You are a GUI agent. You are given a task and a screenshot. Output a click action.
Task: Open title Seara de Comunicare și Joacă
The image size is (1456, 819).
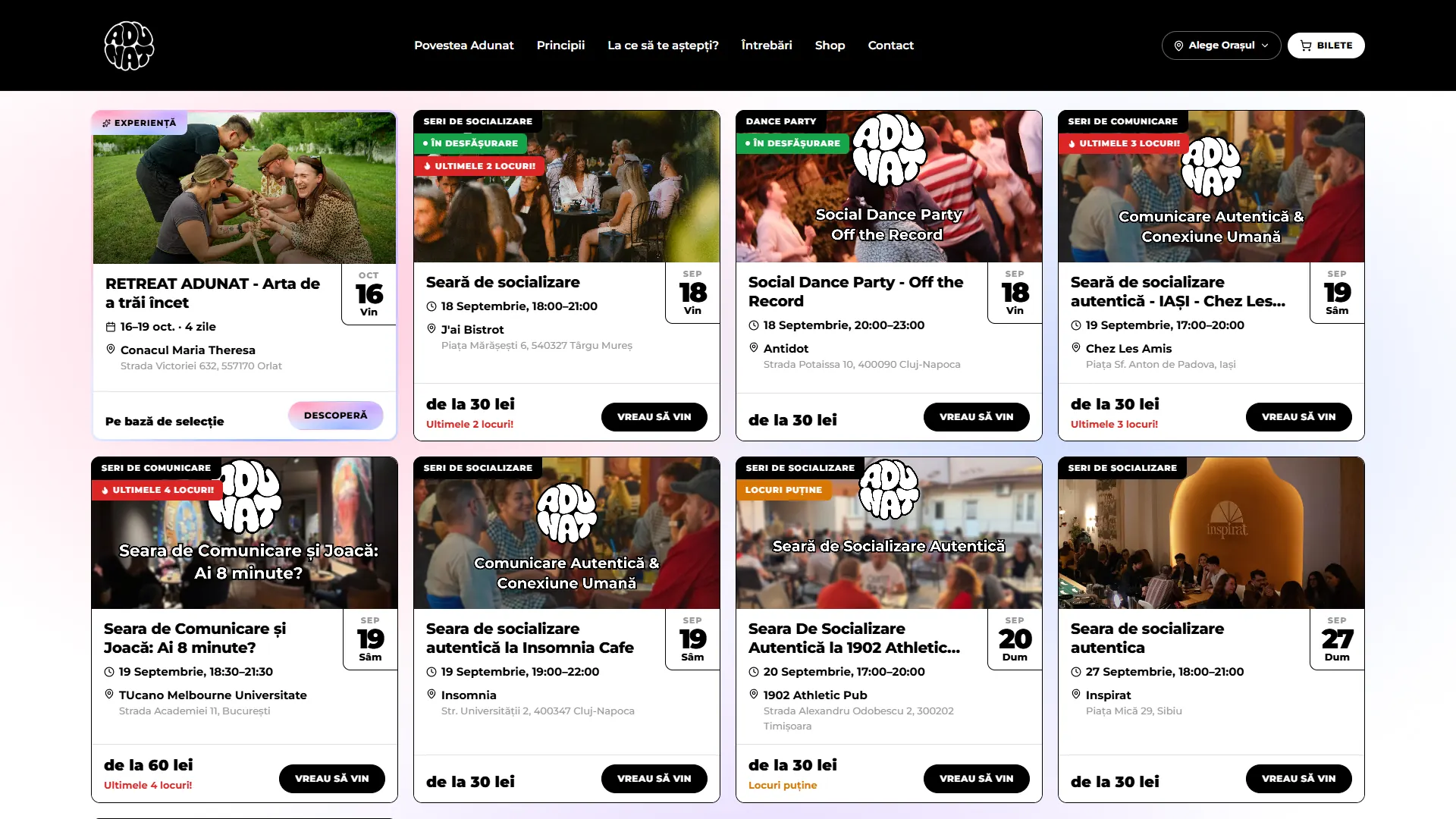[x=195, y=638]
